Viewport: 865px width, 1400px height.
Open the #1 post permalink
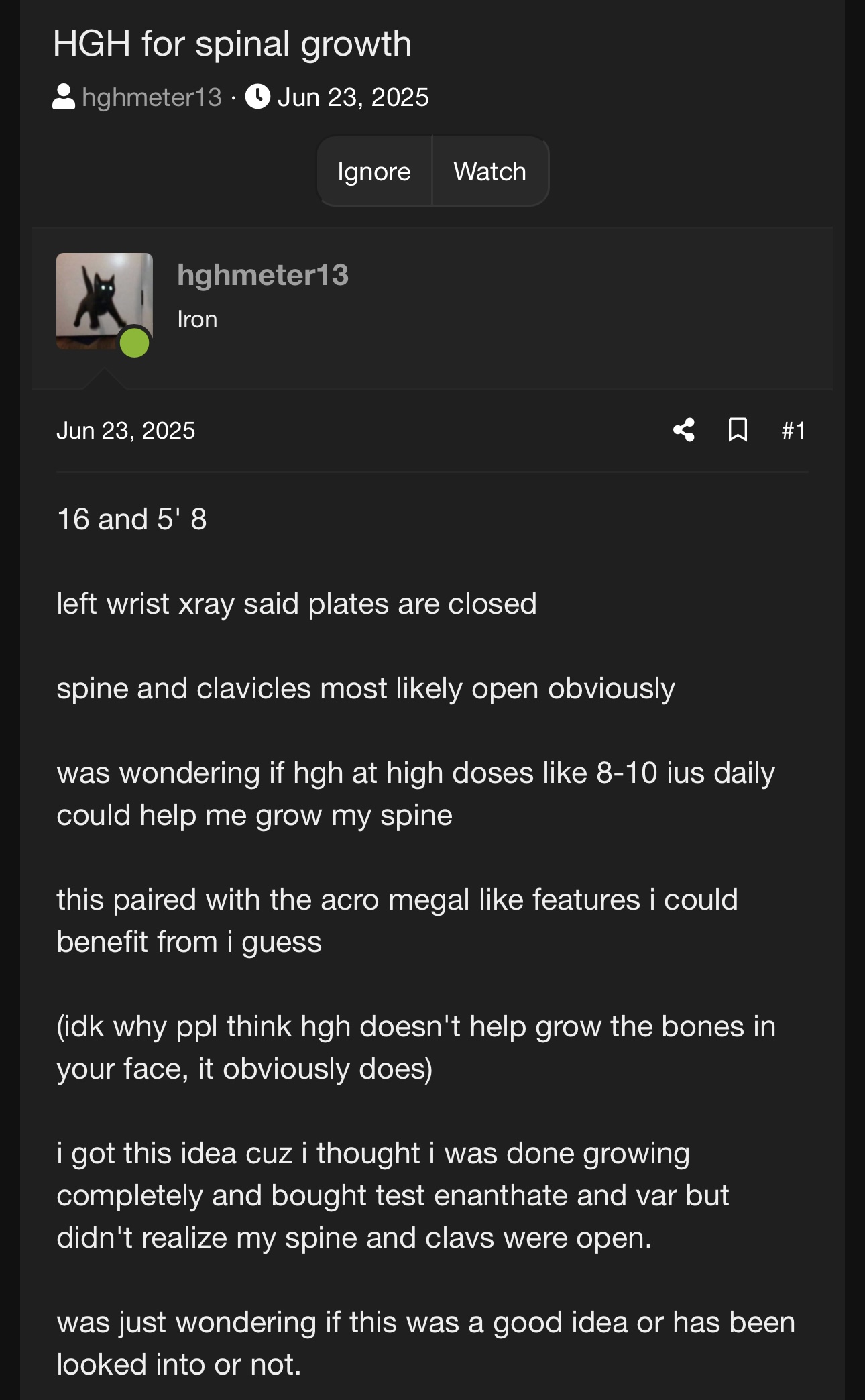pos(794,430)
